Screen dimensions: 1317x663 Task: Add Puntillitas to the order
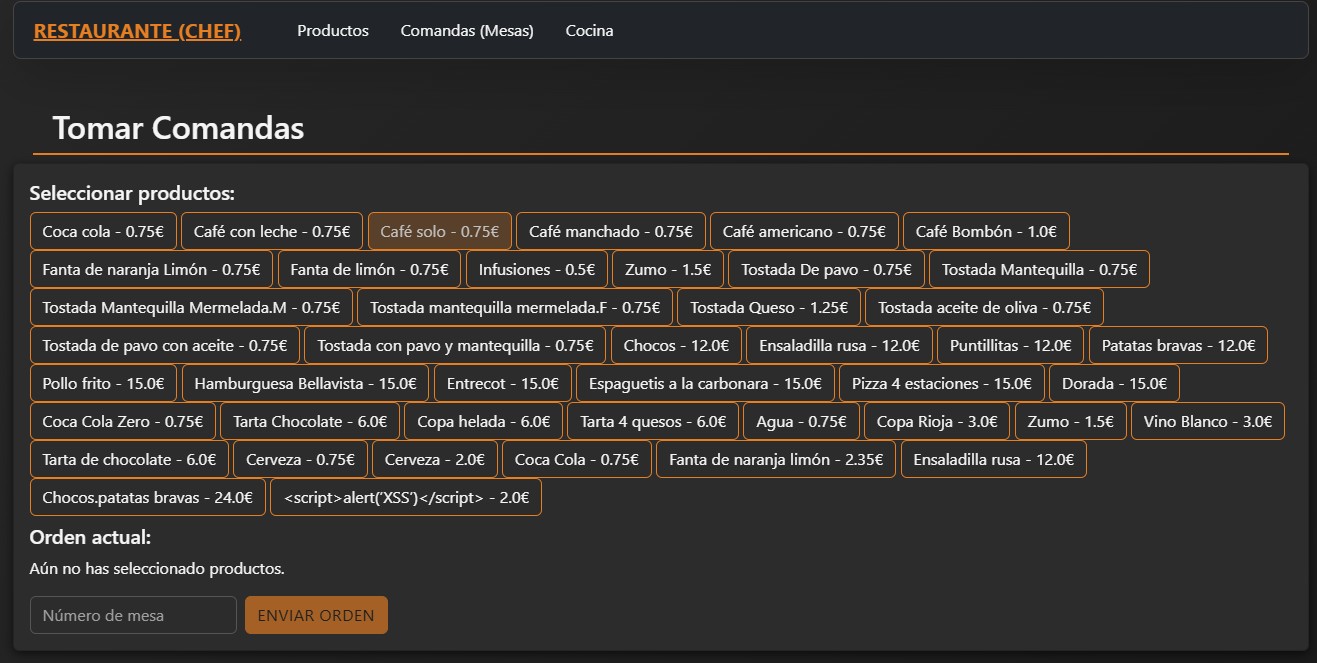[x=1010, y=345]
